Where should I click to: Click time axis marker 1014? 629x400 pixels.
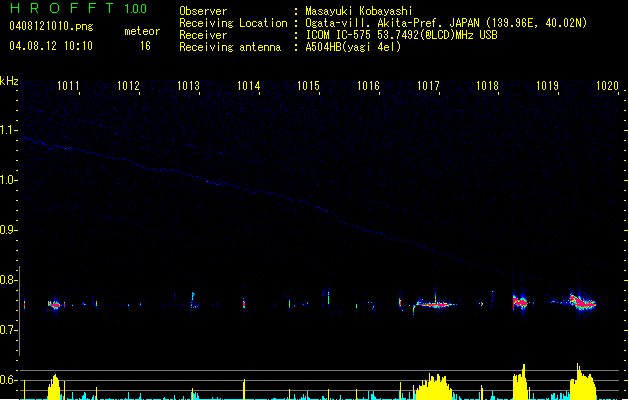(x=248, y=86)
